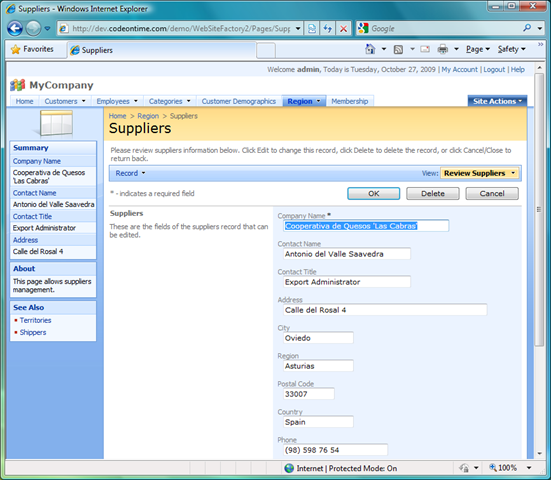Click the Internet zone globe icon
Image resolution: width=551 pixels, height=480 pixels.
pos(289,468)
